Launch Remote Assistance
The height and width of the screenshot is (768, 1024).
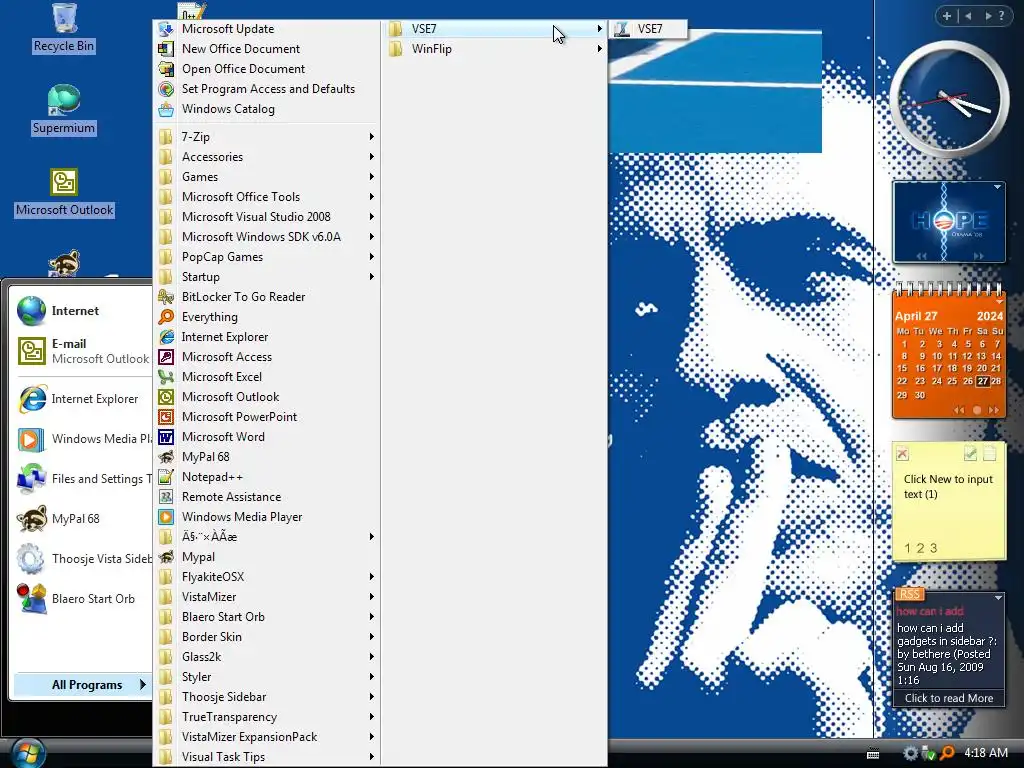pyautogui.click(x=267, y=497)
